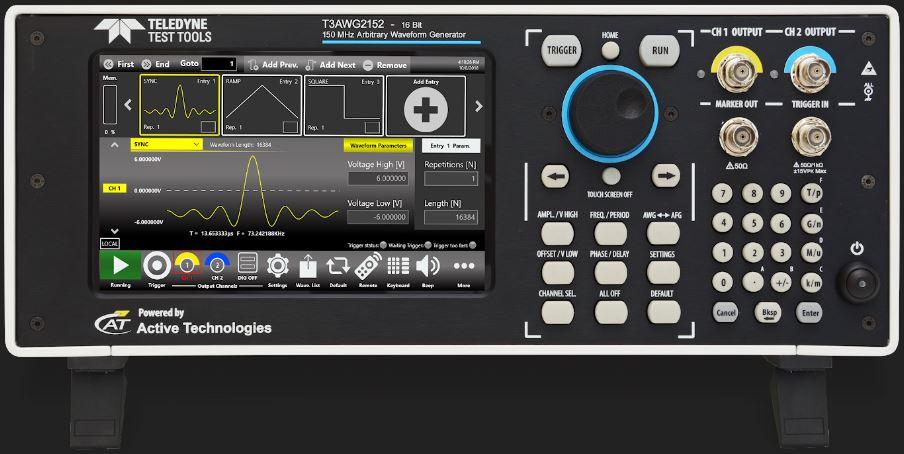904x454 pixels.
Task: Click the RUN hardware button
Action: pyautogui.click(x=660, y=50)
